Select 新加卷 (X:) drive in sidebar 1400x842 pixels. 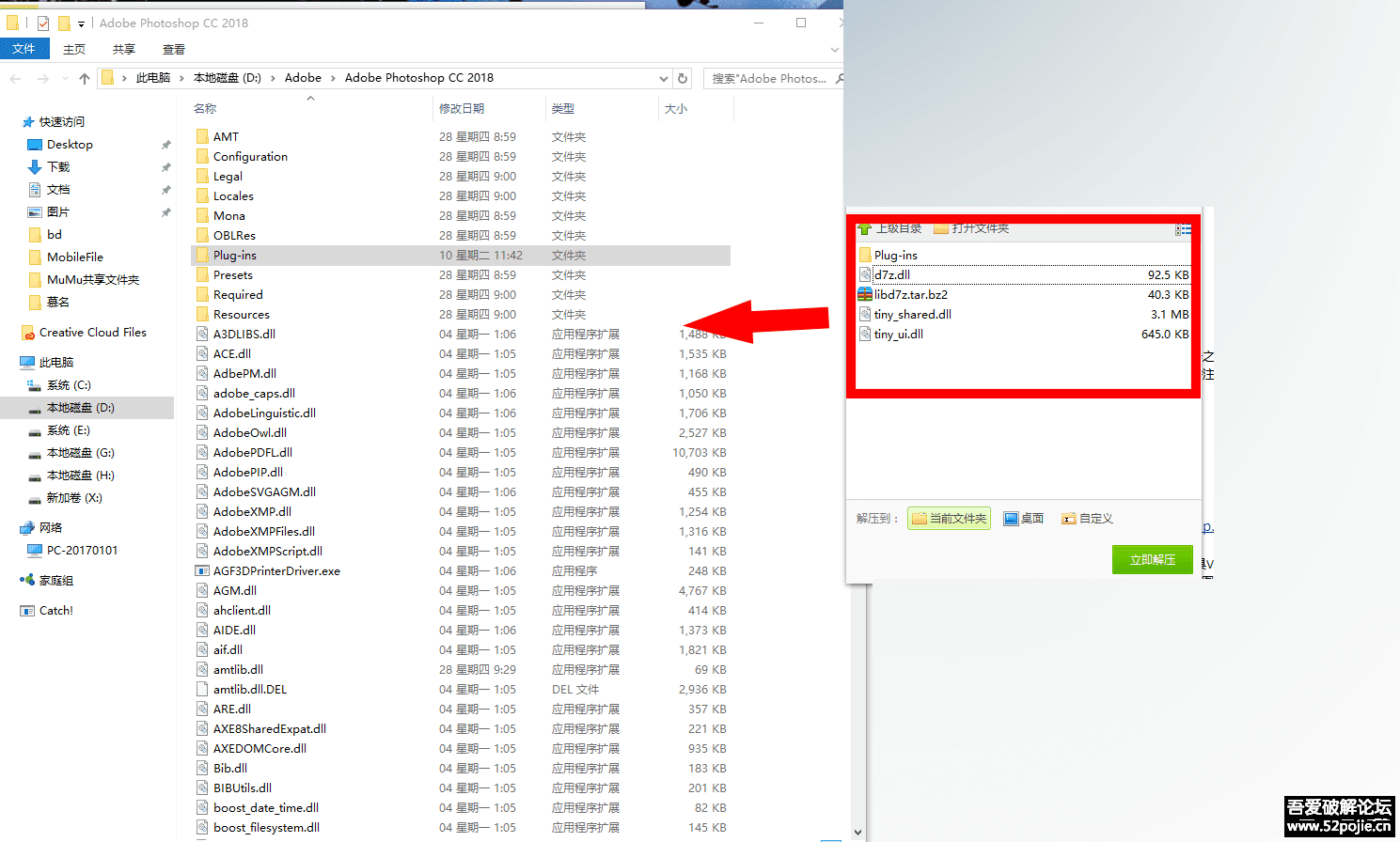click(x=74, y=498)
